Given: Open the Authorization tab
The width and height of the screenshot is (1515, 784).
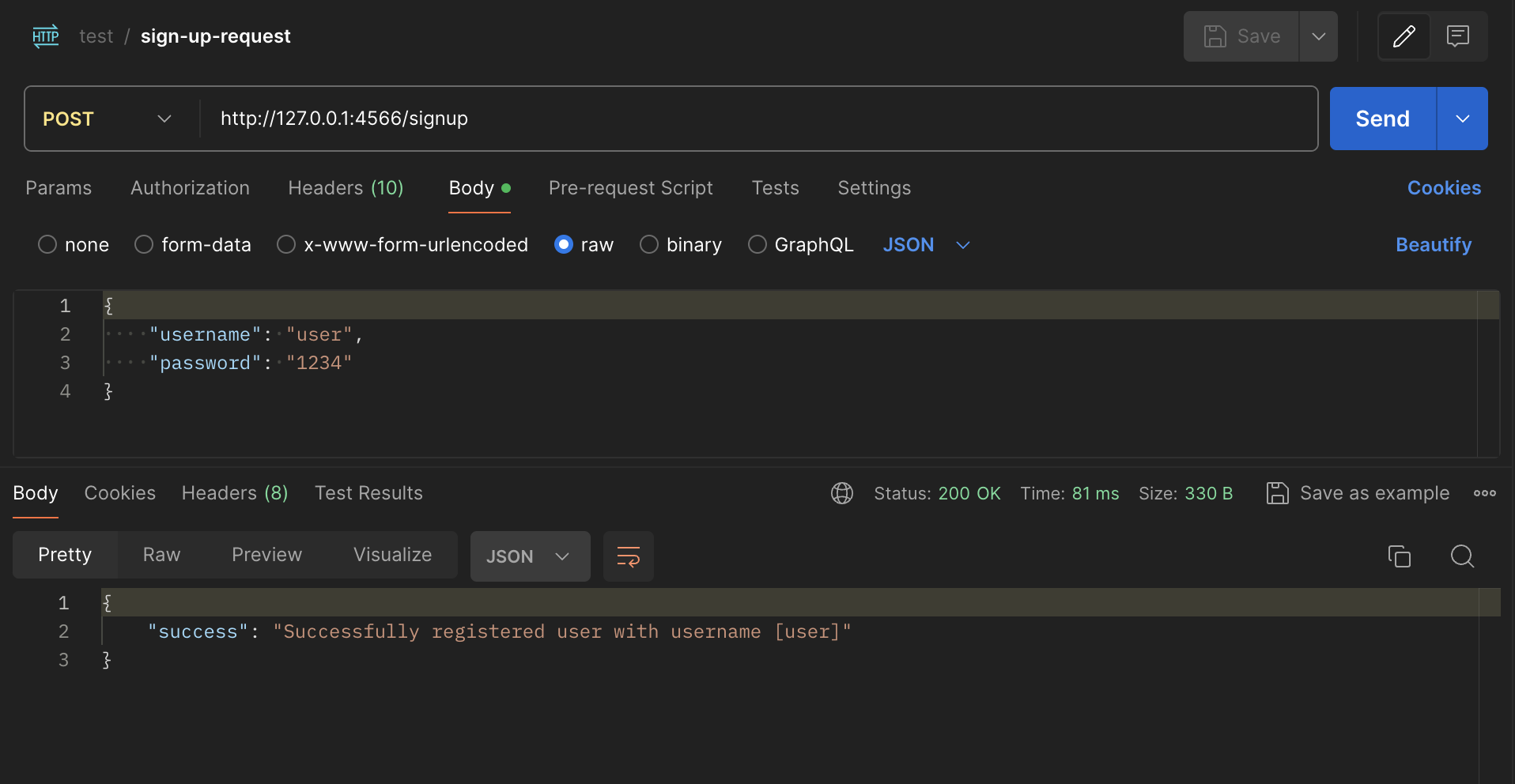Looking at the screenshot, I should [x=190, y=188].
